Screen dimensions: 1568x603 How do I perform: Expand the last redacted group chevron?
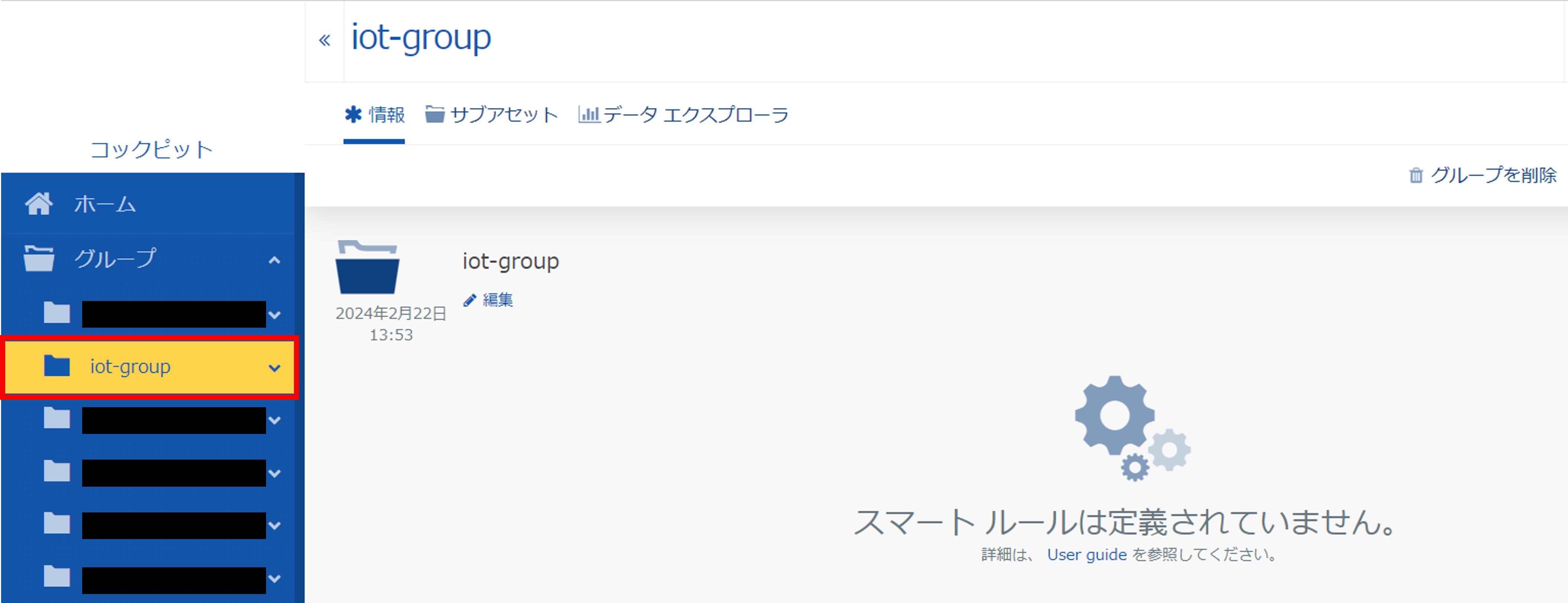(x=275, y=578)
